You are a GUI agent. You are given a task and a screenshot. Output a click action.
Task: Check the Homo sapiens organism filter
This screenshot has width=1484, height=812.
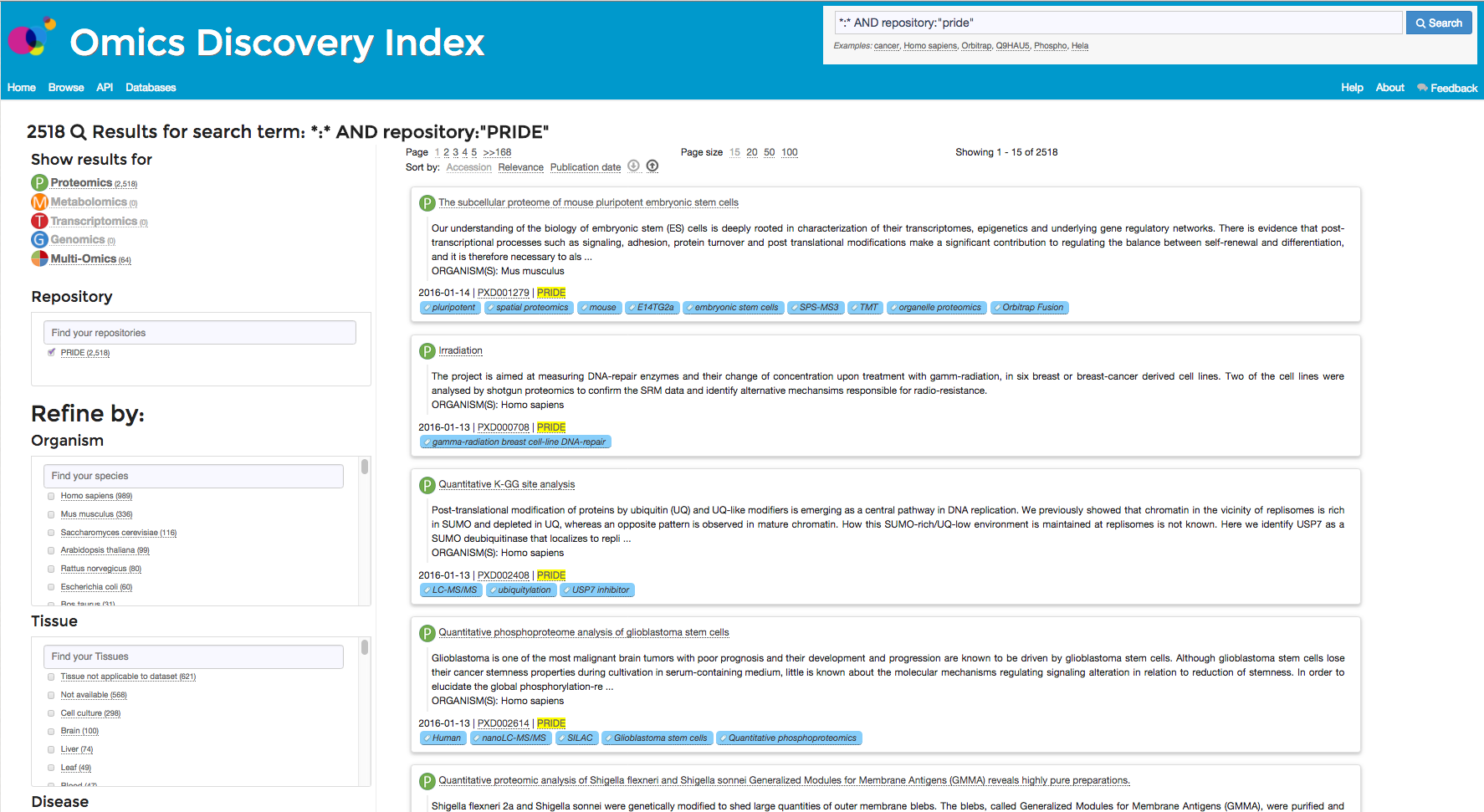[51, 496]
